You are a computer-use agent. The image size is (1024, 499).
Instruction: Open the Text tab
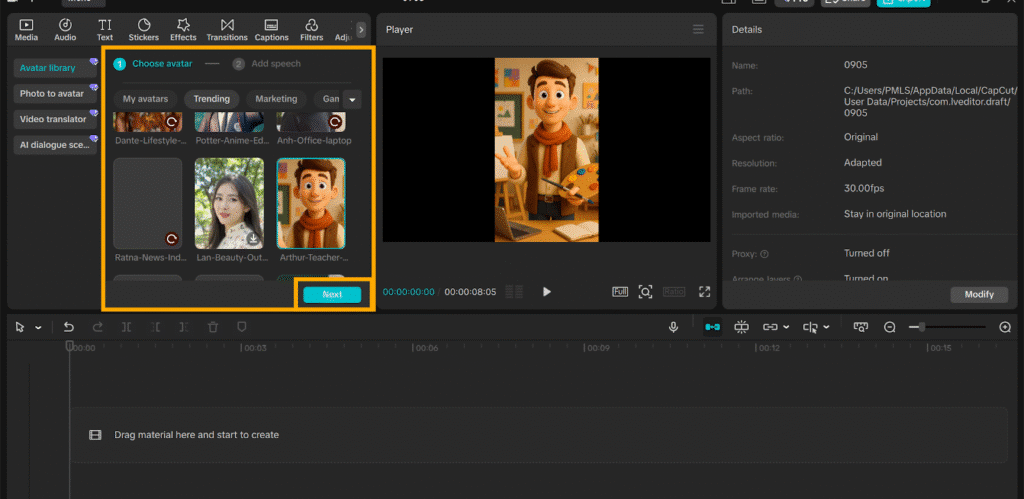[x=105, y=30]
